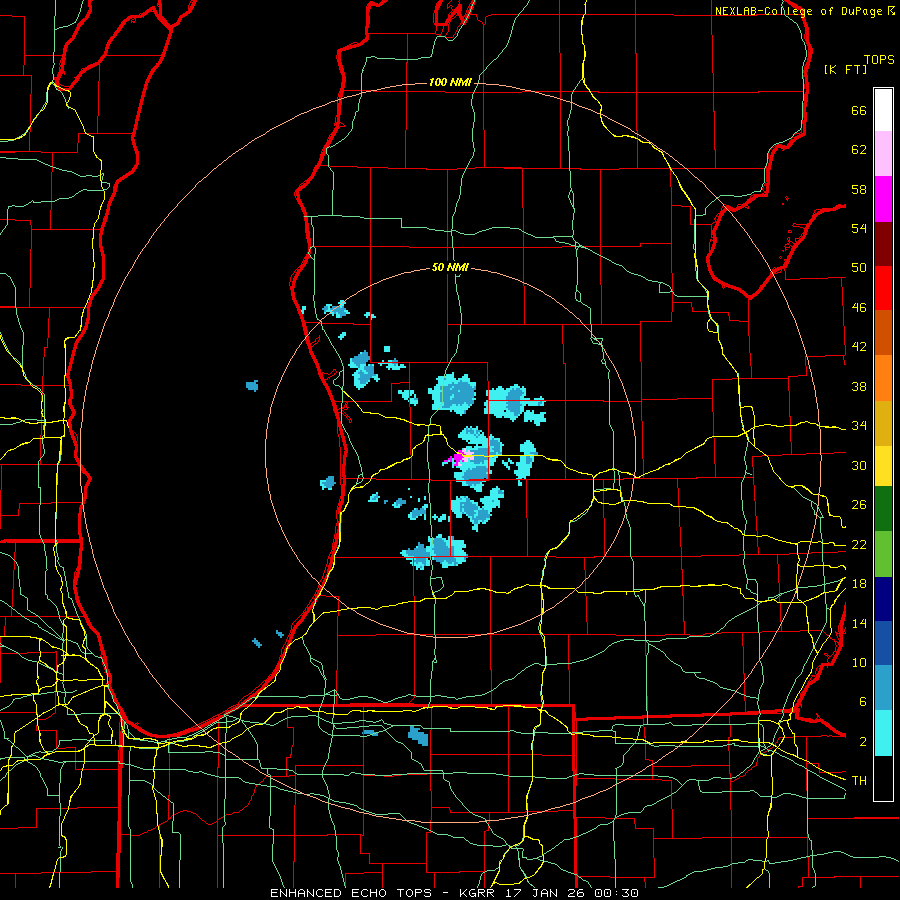Click the navy 14-18 kft legend swatch
The width and height of the screenshot is (900, 900).
point(883,599)
